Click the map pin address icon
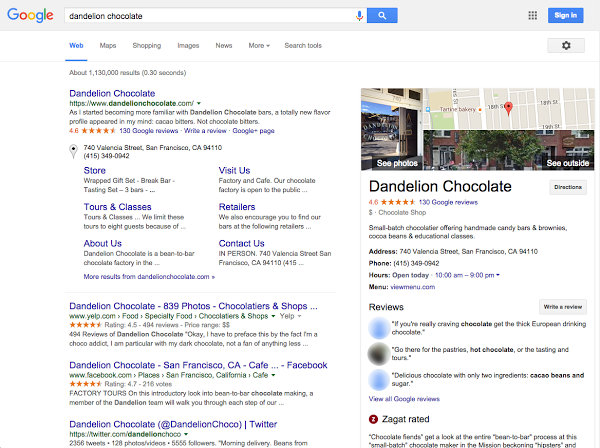This screenshot has height=448, width=600. coord(73,151)
